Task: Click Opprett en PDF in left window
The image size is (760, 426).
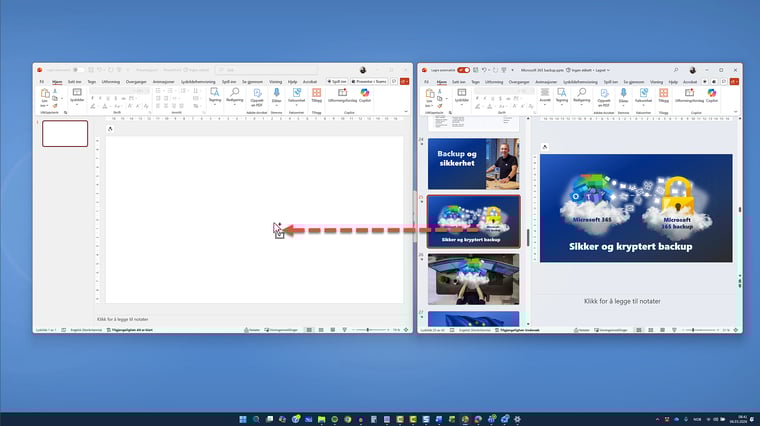Action: pyautogui.click(x=257, y=97)
